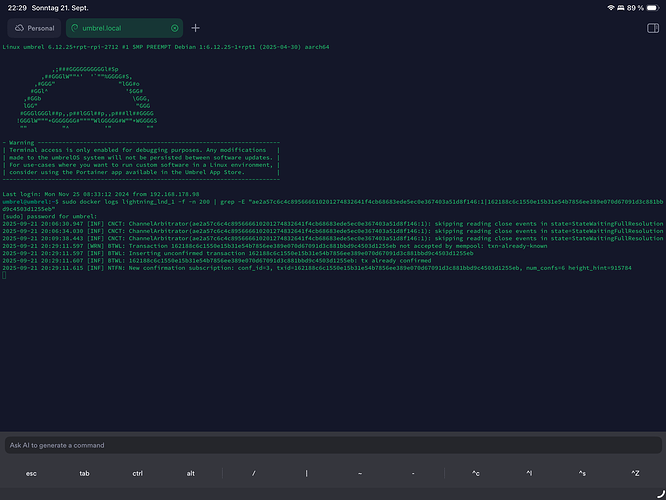
Task: Tap the battery icon in status bar
Action: (x=650, y=7)
